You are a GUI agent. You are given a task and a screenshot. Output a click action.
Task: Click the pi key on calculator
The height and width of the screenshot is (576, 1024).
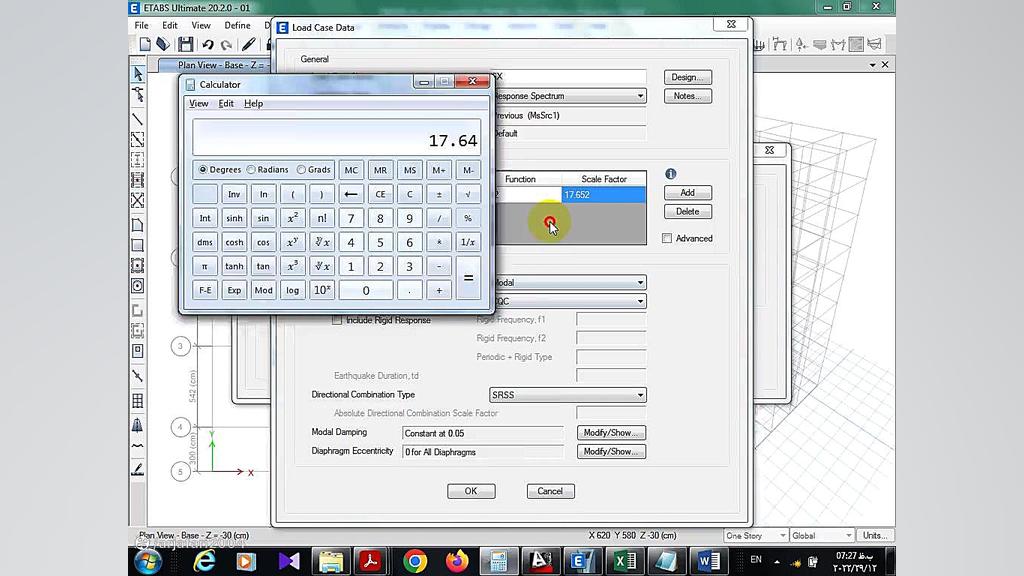204,266
